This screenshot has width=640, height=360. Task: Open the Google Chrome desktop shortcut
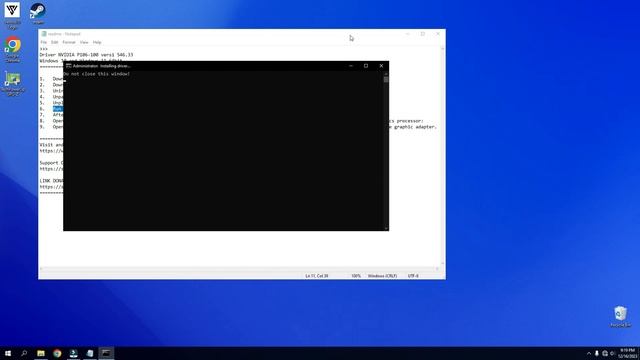click(13, 49)
